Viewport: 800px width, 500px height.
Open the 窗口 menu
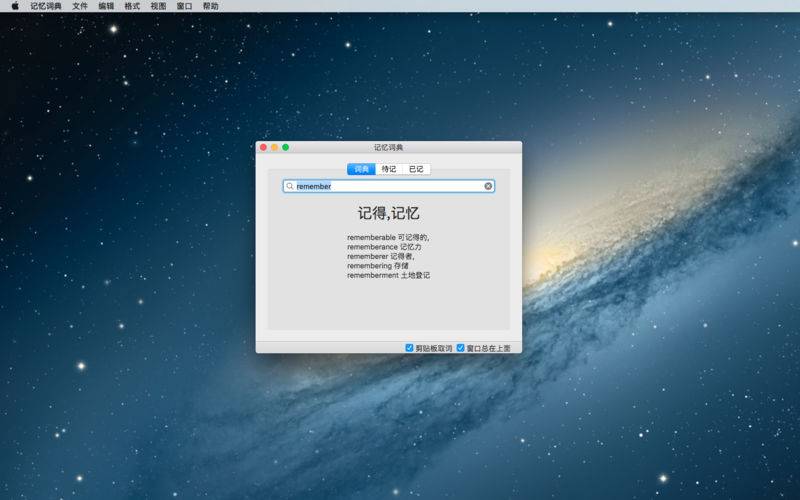click(184, 6)
